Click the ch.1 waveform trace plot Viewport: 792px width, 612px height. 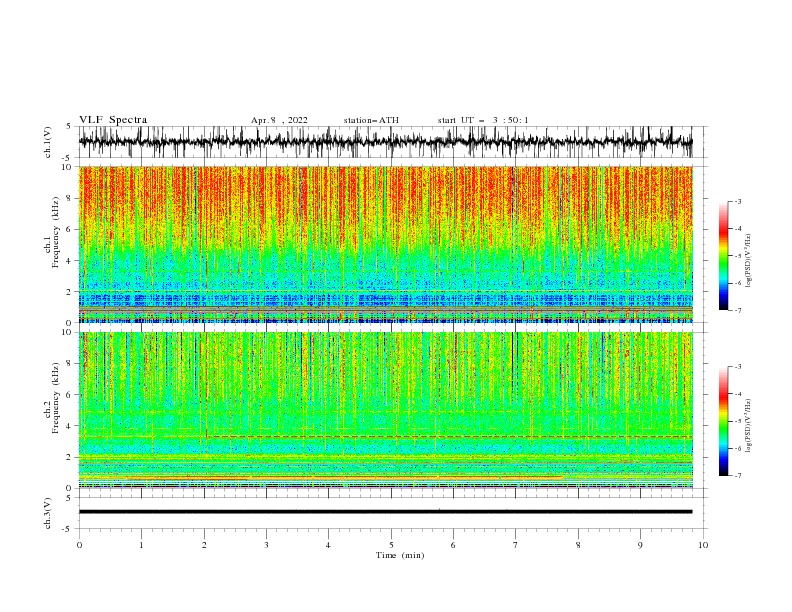tap(385, 142)
